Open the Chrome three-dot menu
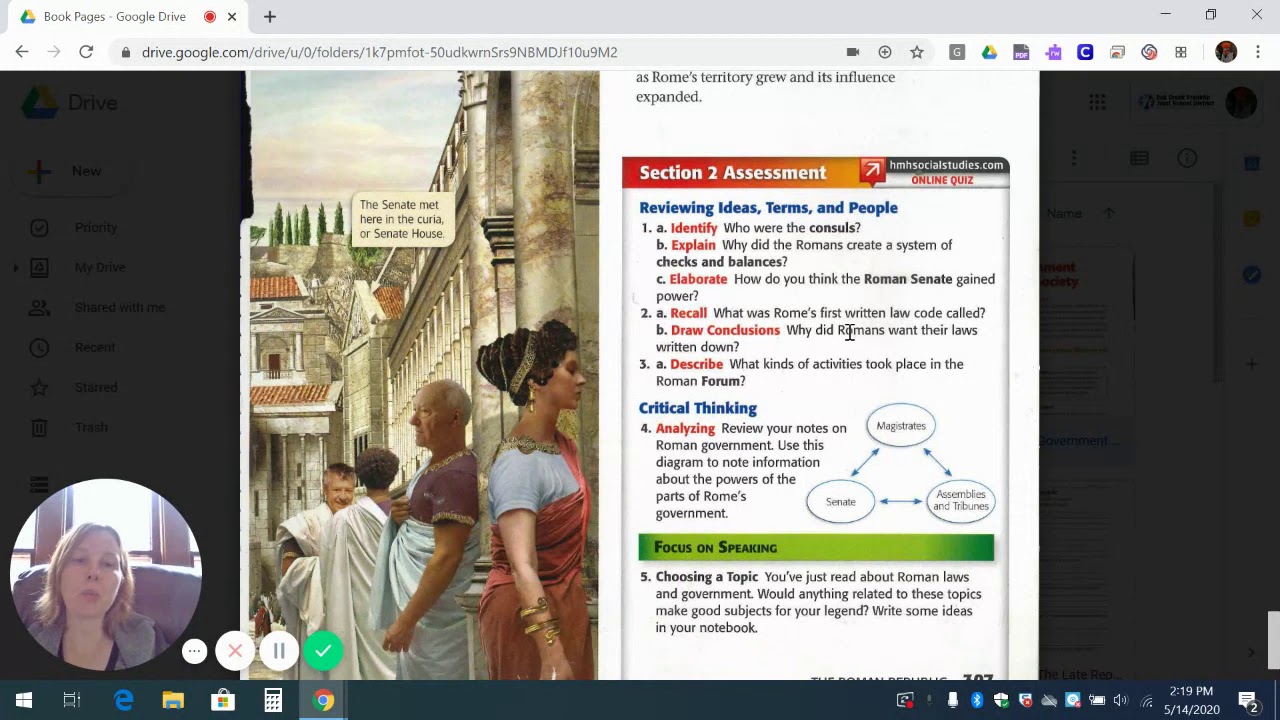 (x=1258, y=52)
